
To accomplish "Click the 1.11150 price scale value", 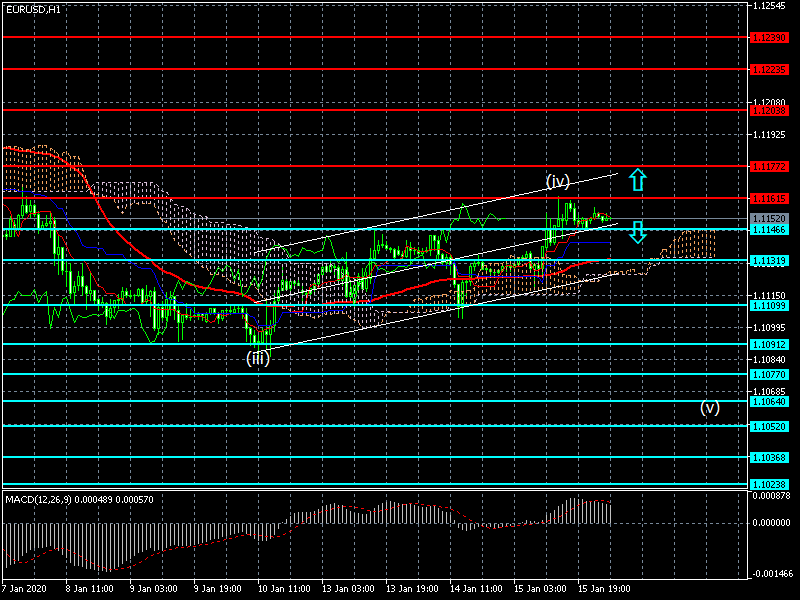I will (x=769, y=295).
